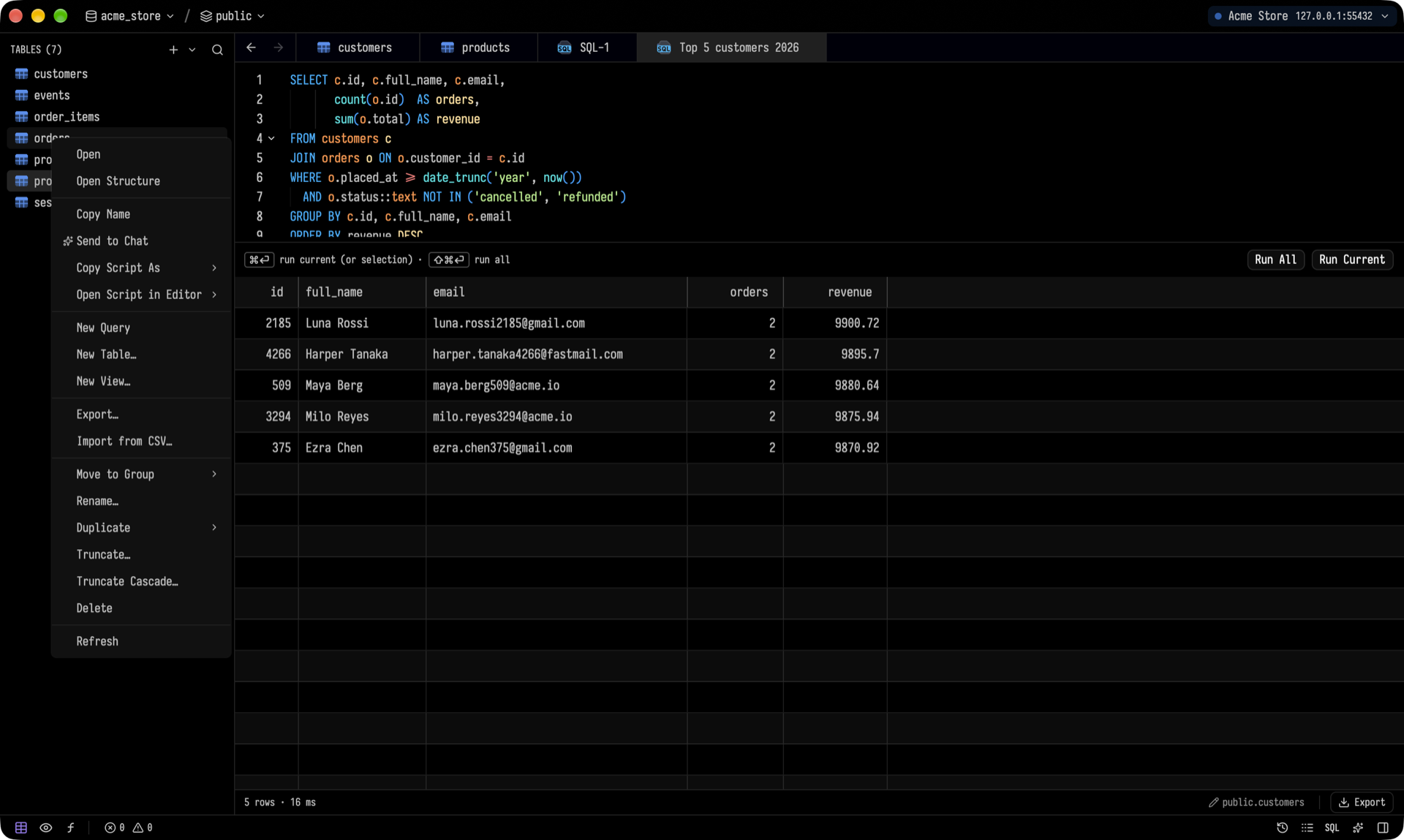Image resolution: width=1404 pixels, height=840 pixels.
Task: Choose New Query in context menu
Action: tap(142, 328)
